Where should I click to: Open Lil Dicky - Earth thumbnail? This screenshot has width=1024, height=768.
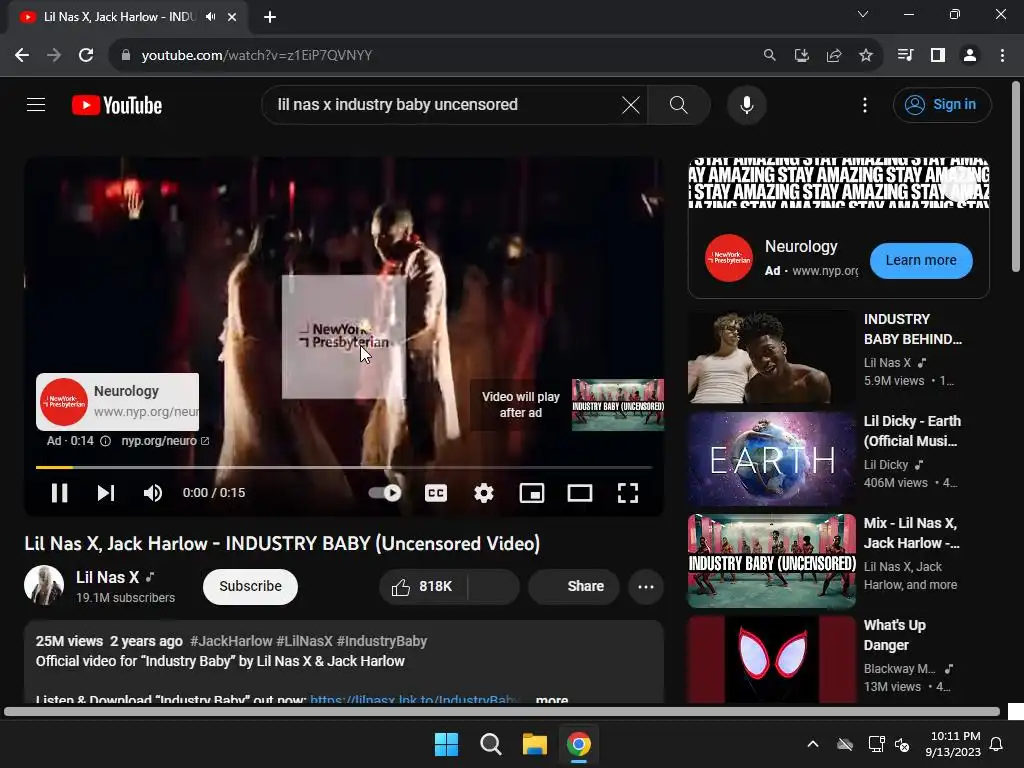772,459
